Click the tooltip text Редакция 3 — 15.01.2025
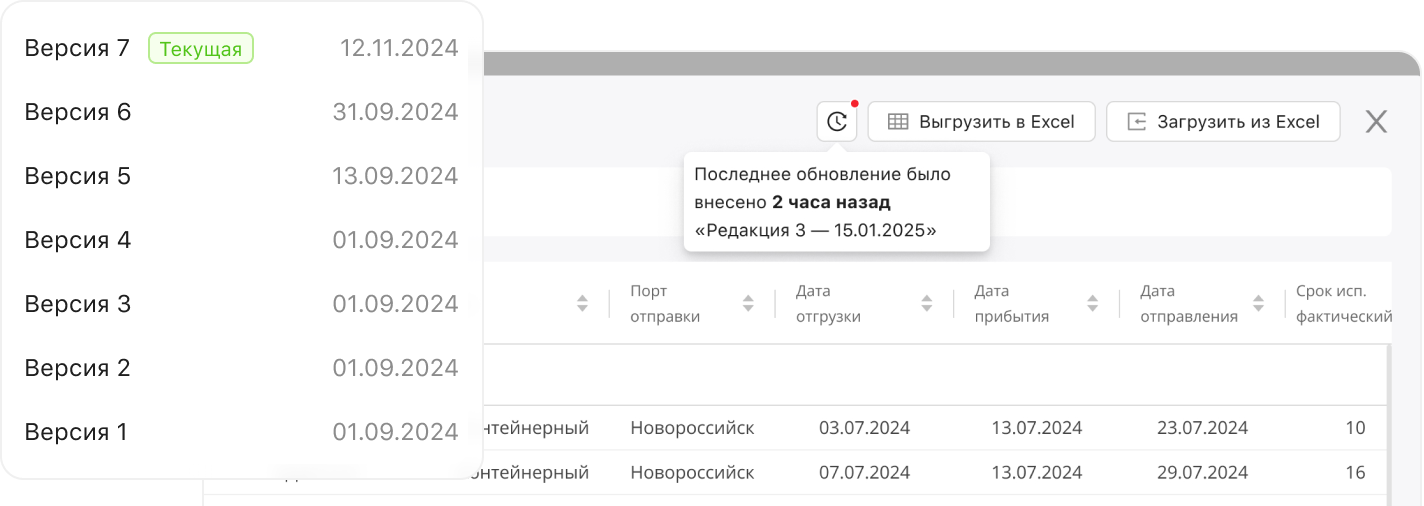This screenshot has height=506, width=1424. 815,230
